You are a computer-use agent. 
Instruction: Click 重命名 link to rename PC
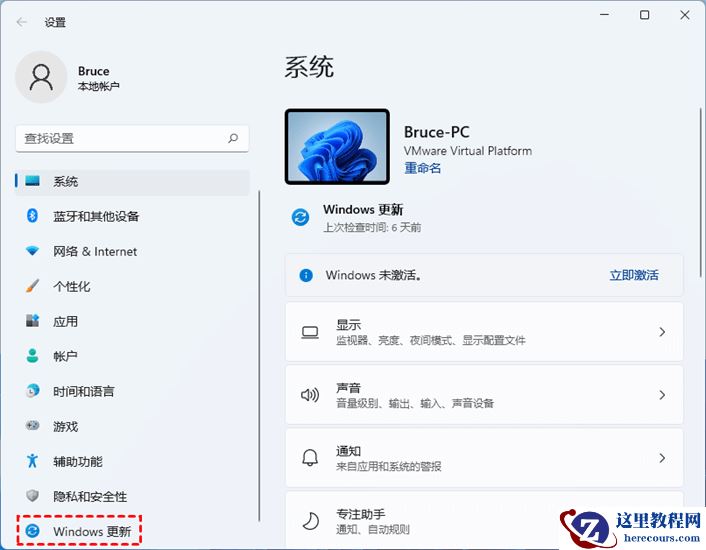tap(422, 168)
